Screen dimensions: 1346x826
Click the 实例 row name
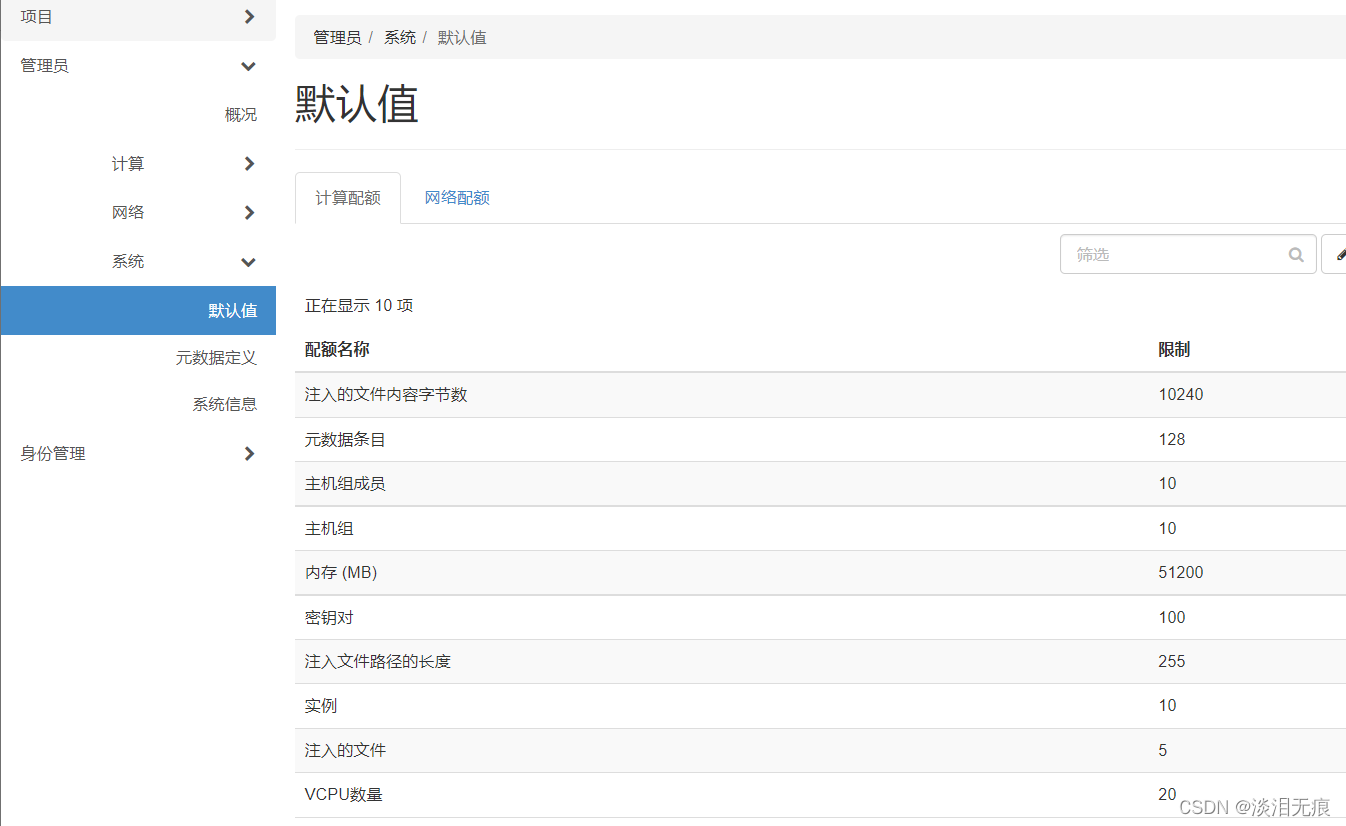(321, 705)
